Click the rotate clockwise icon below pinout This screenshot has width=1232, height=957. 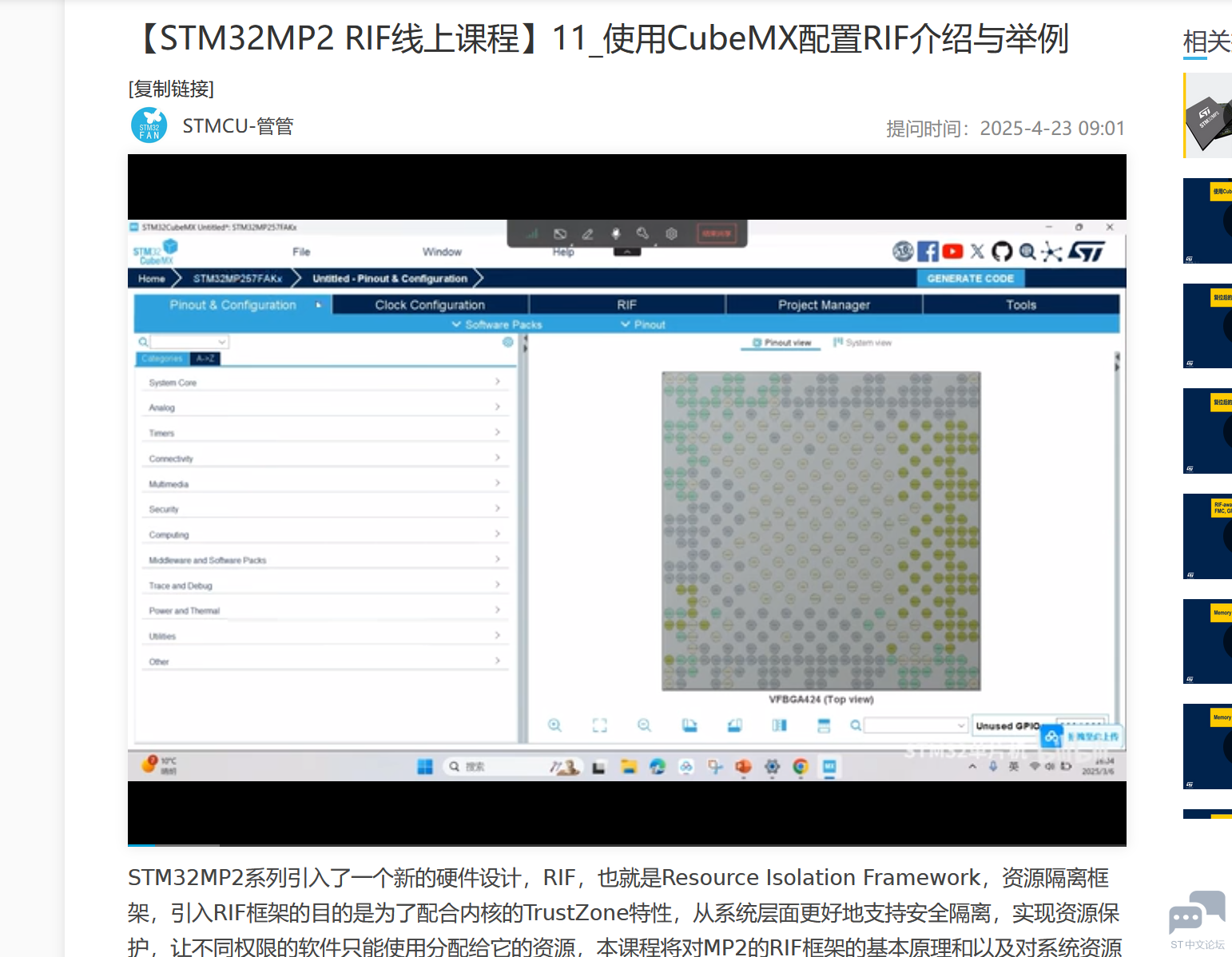(690, 725)
